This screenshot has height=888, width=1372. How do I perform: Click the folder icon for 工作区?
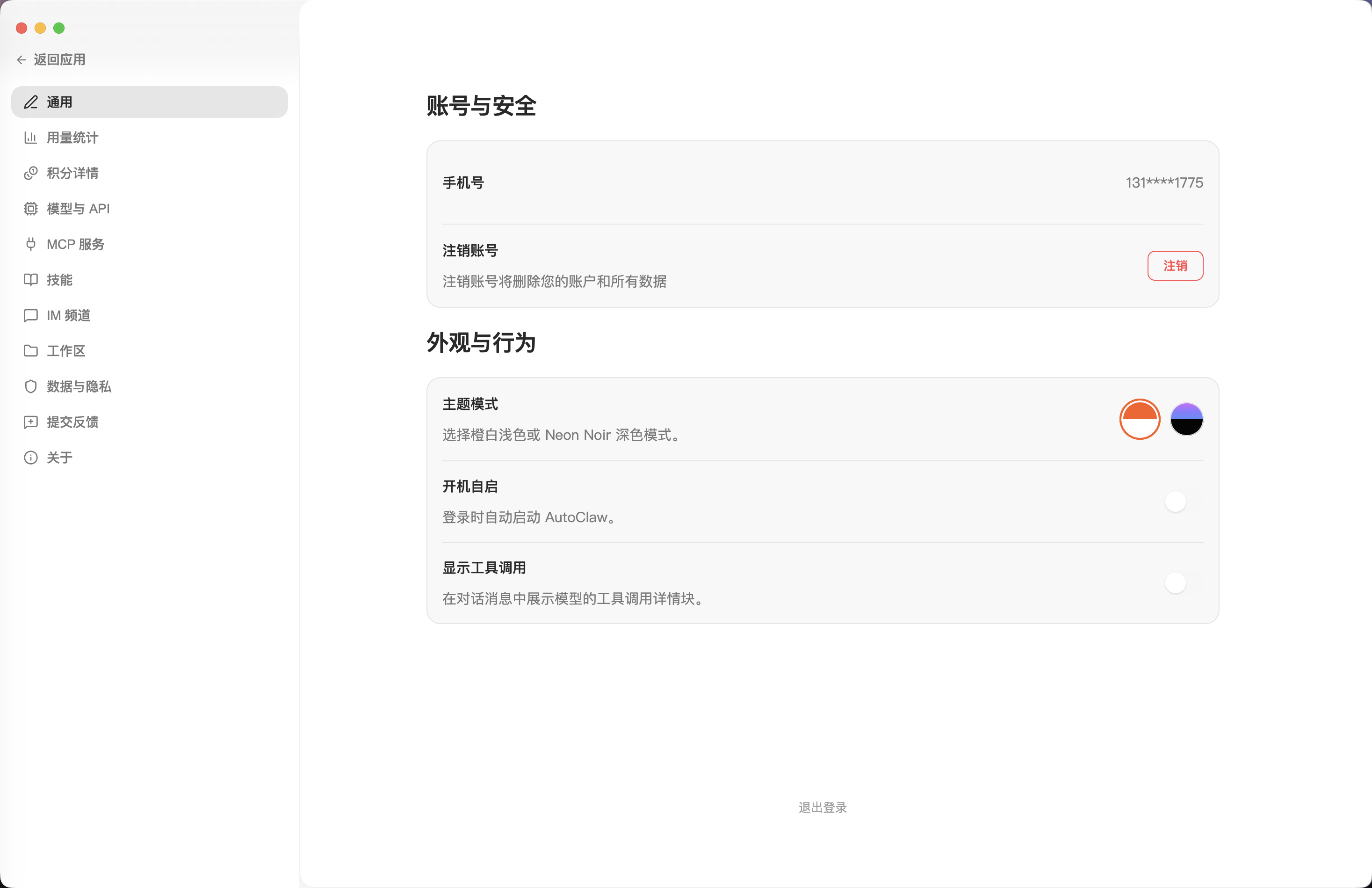coord(30,350)
